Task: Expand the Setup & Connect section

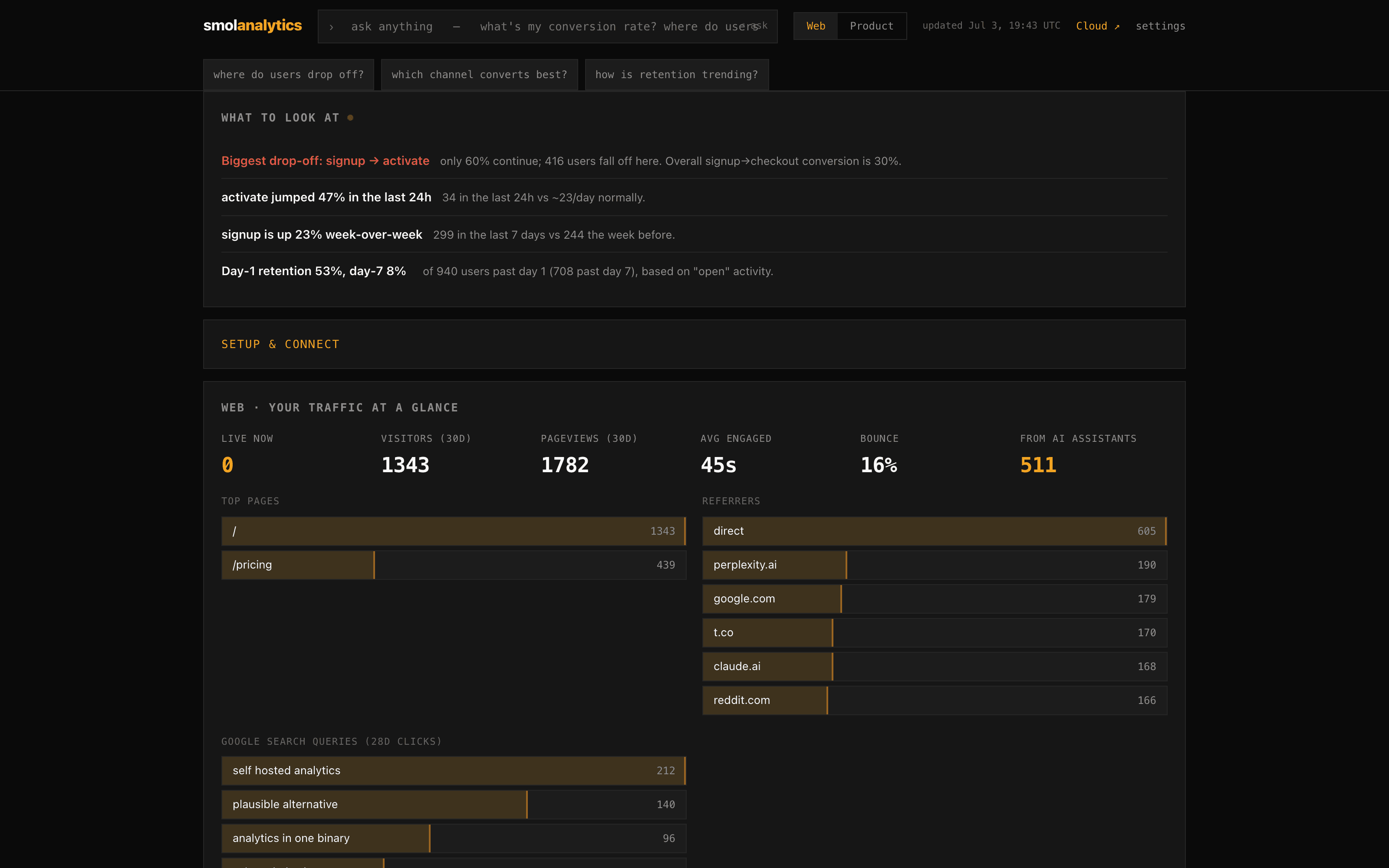Action: 694,344
